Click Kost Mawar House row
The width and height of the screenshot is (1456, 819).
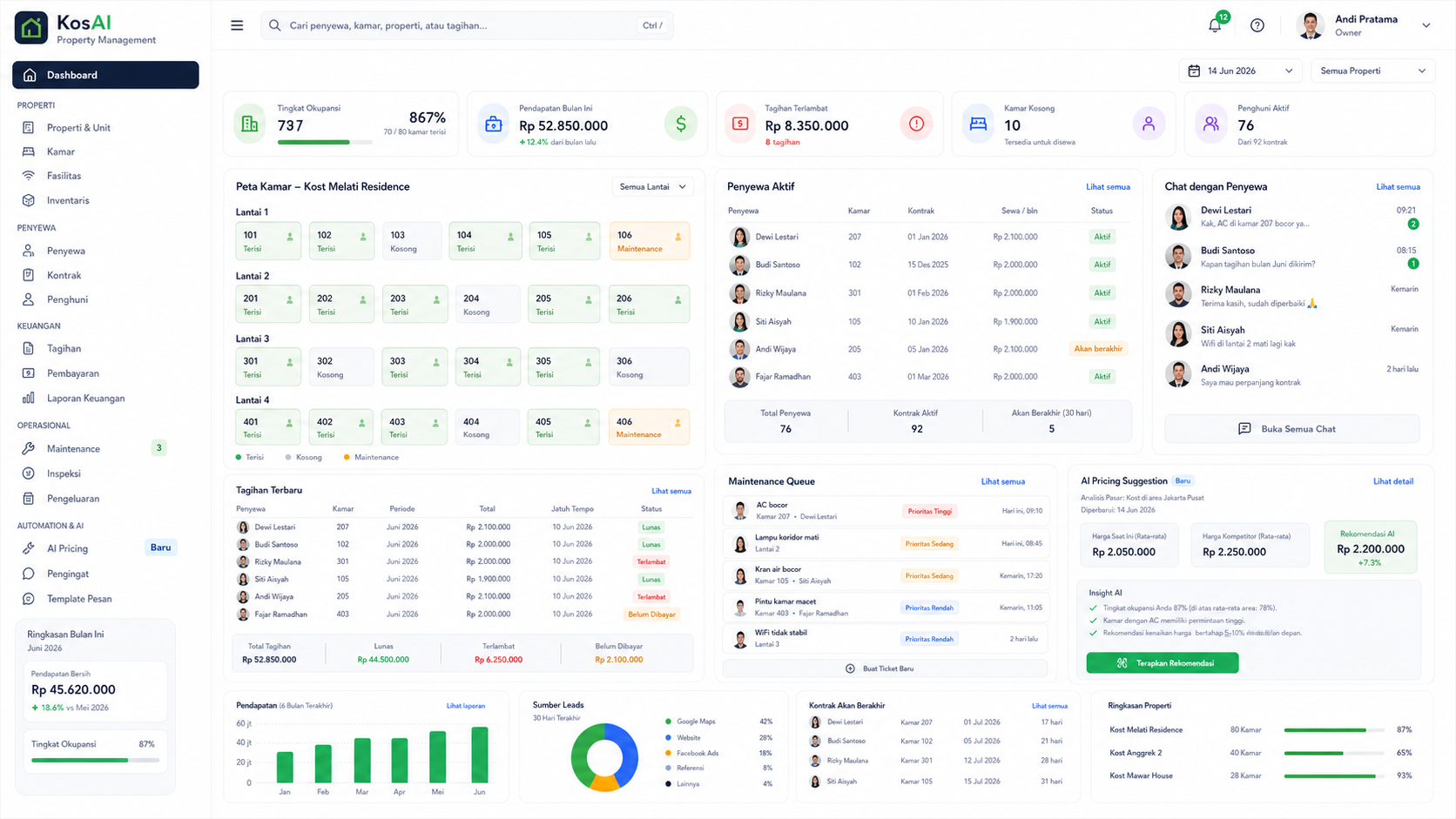point(1261,775)
